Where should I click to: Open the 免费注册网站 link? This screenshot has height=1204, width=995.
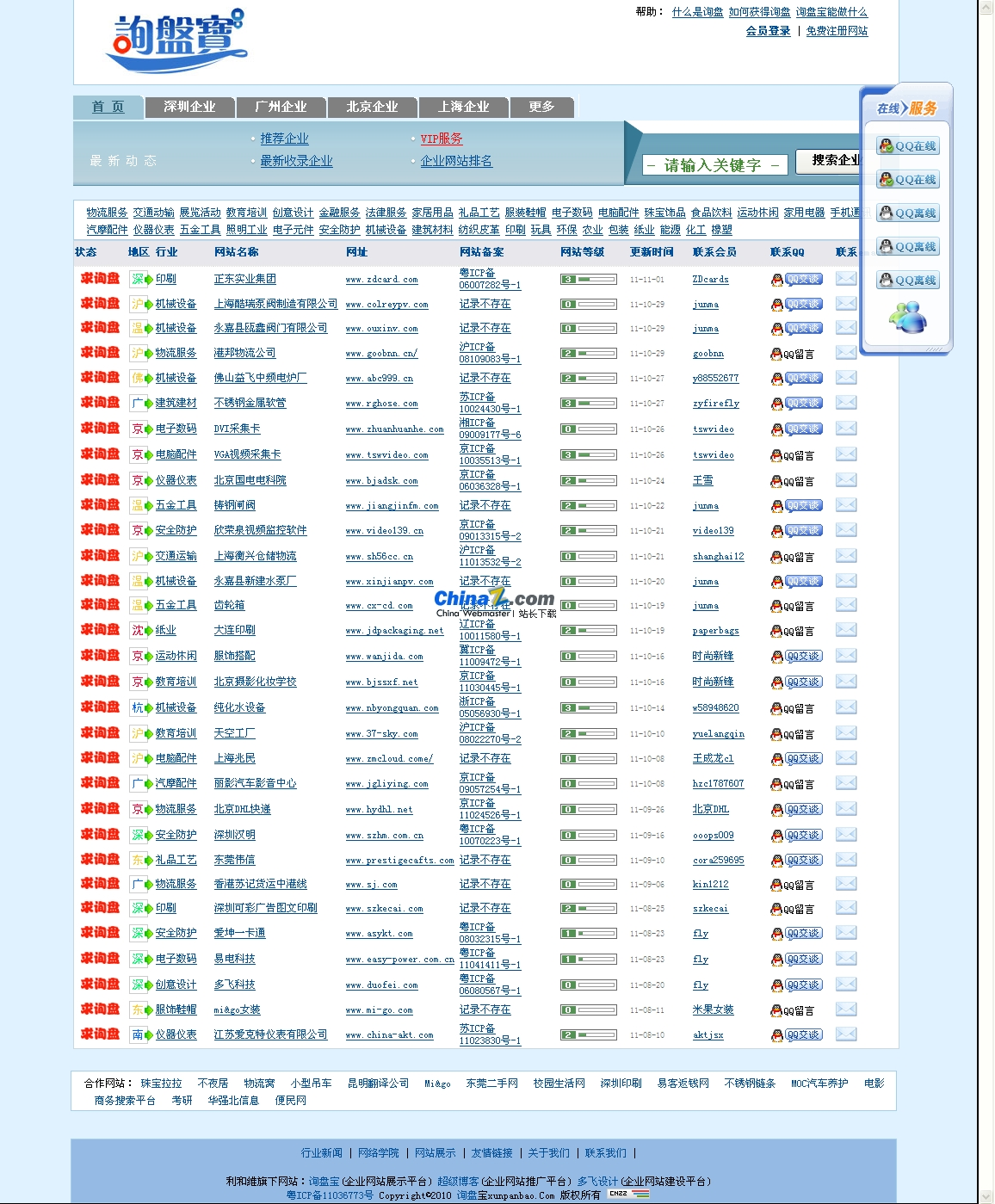[836, 30]
